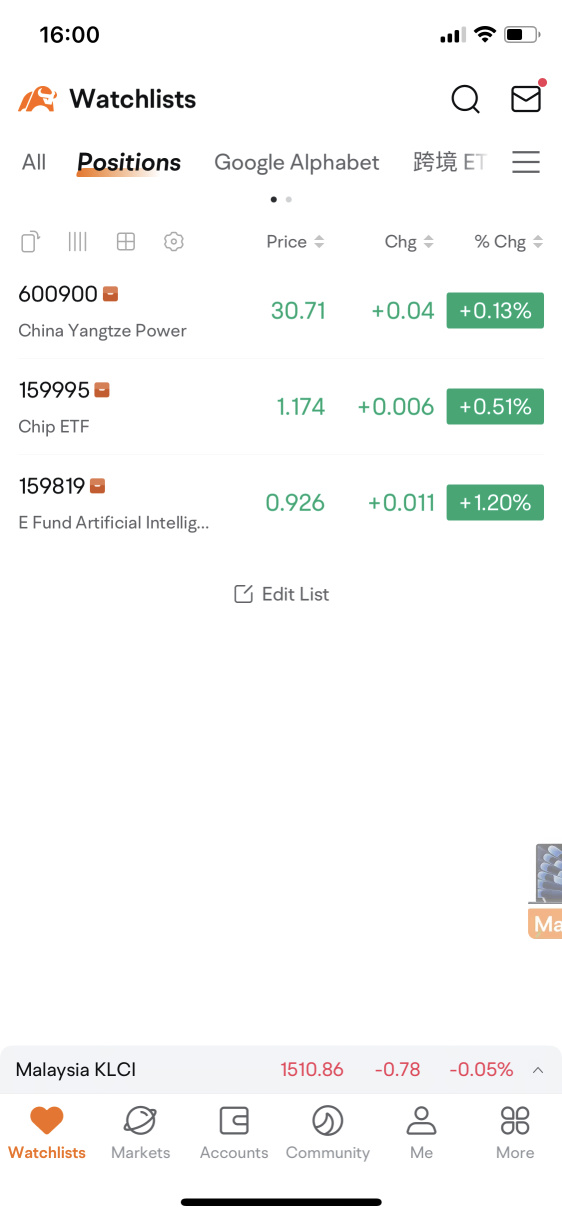Sort list by % Chg column
The height and width of the screenshot is (1218, 562).
509,241
